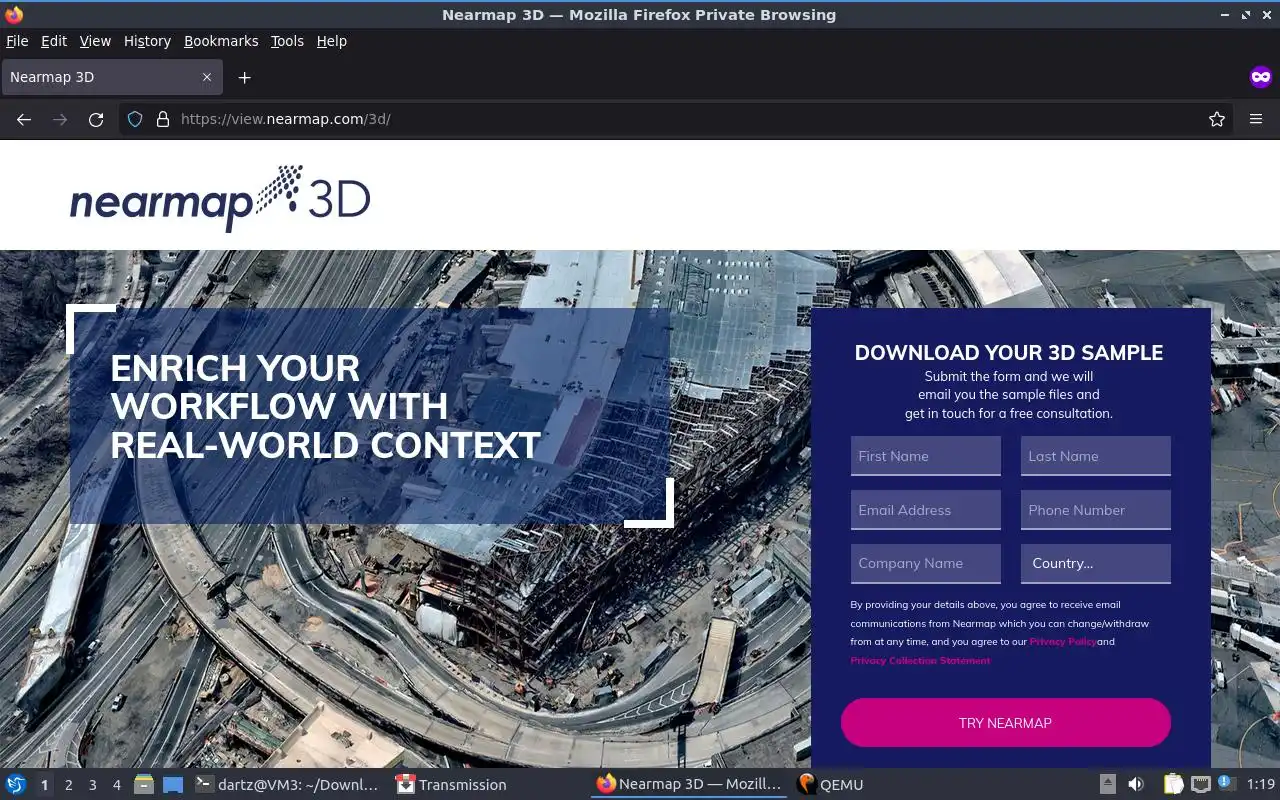Image resolution: width=1280 pixels, height=800 pixels.
Task: Click the 1:19 clock
Action: pos(1261,785)
